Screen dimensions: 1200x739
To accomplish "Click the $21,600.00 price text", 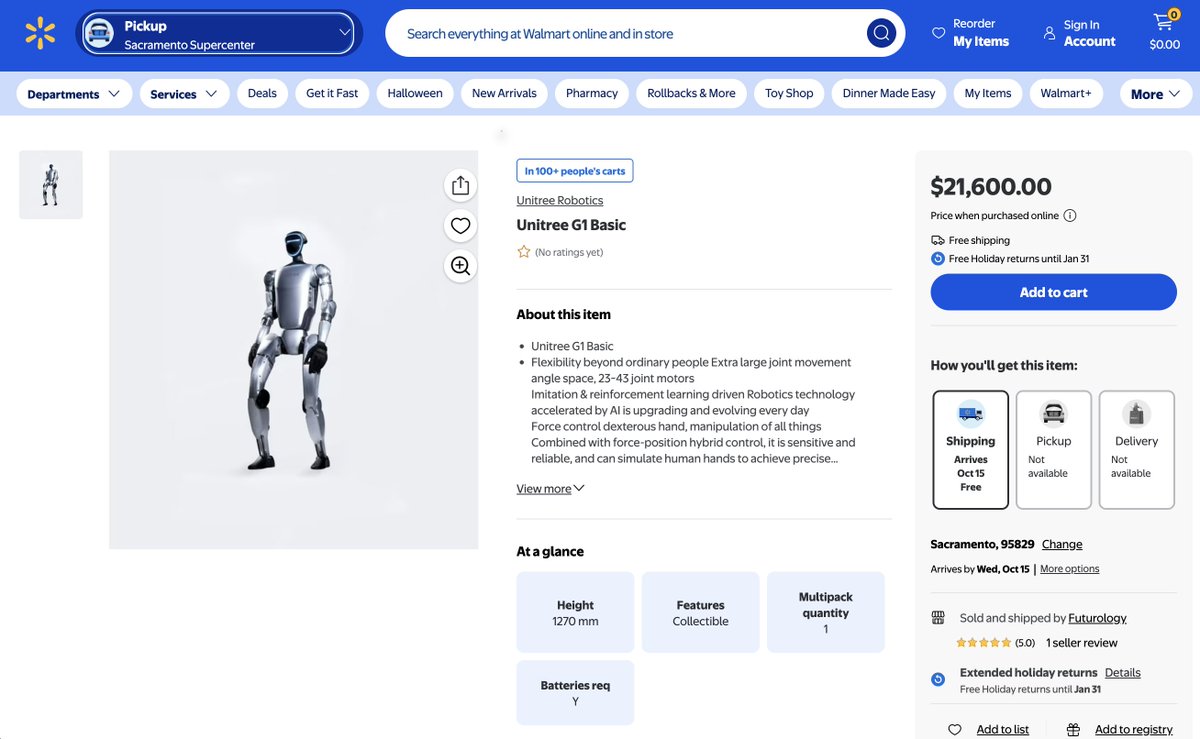I will [991, 187].
